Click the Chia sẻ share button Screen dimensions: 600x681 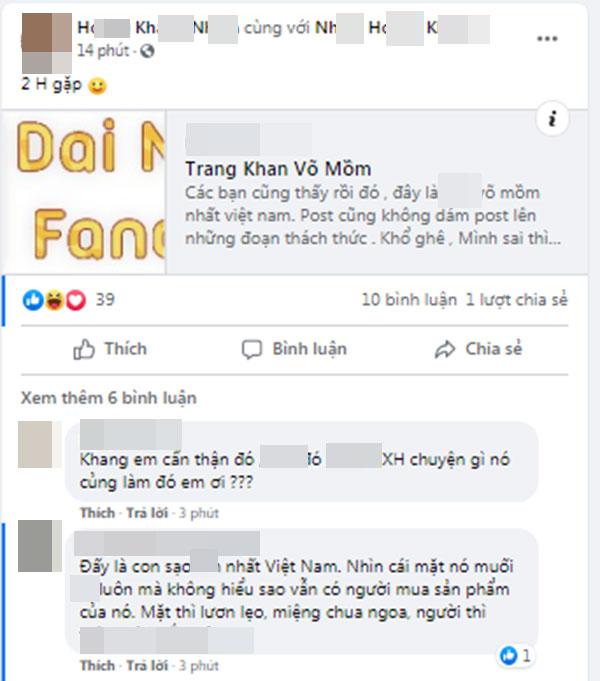pyautogui.click(x=478, y=349)
